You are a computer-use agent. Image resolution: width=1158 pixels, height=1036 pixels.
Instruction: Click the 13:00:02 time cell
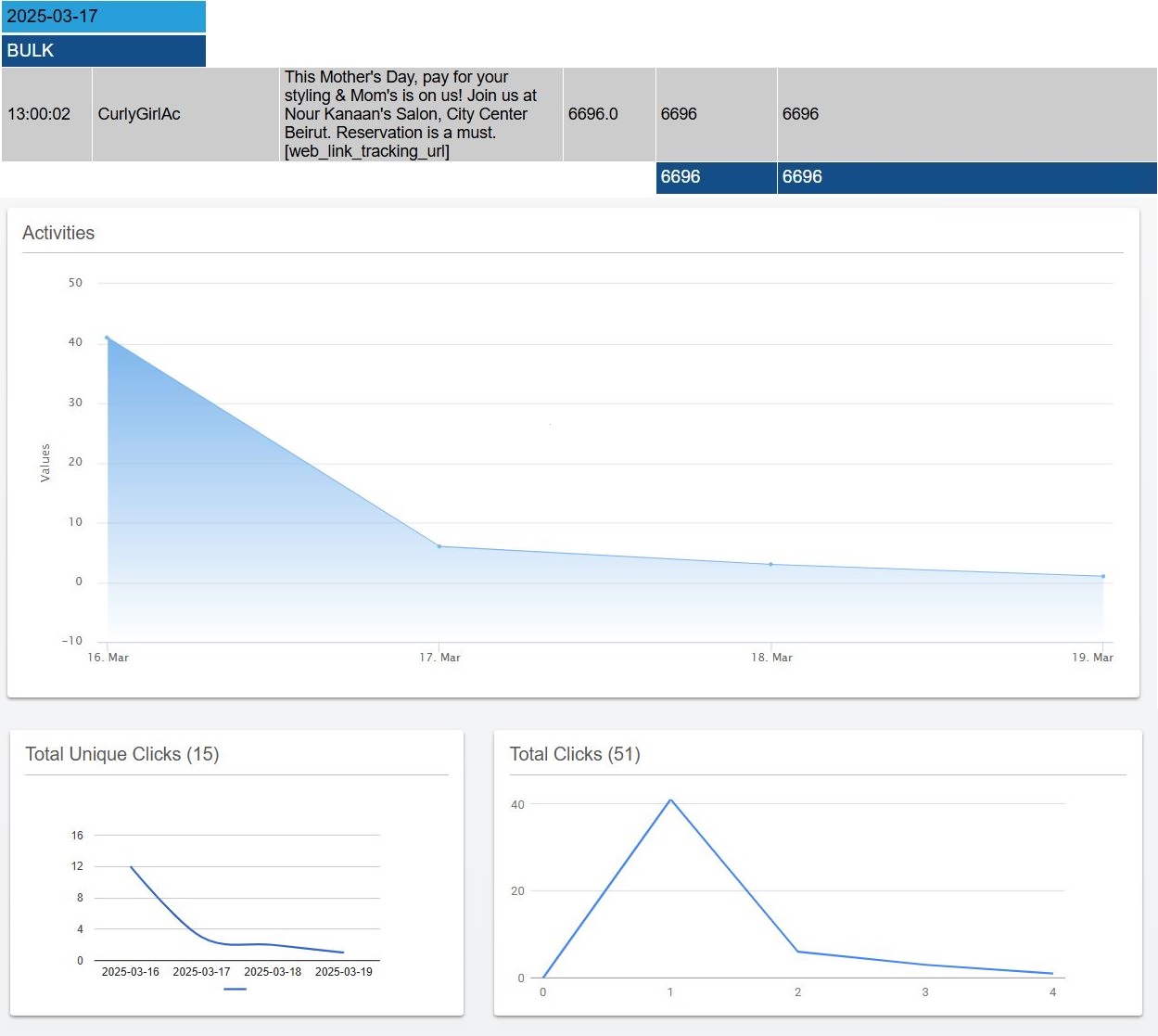[x=46, y=114]
